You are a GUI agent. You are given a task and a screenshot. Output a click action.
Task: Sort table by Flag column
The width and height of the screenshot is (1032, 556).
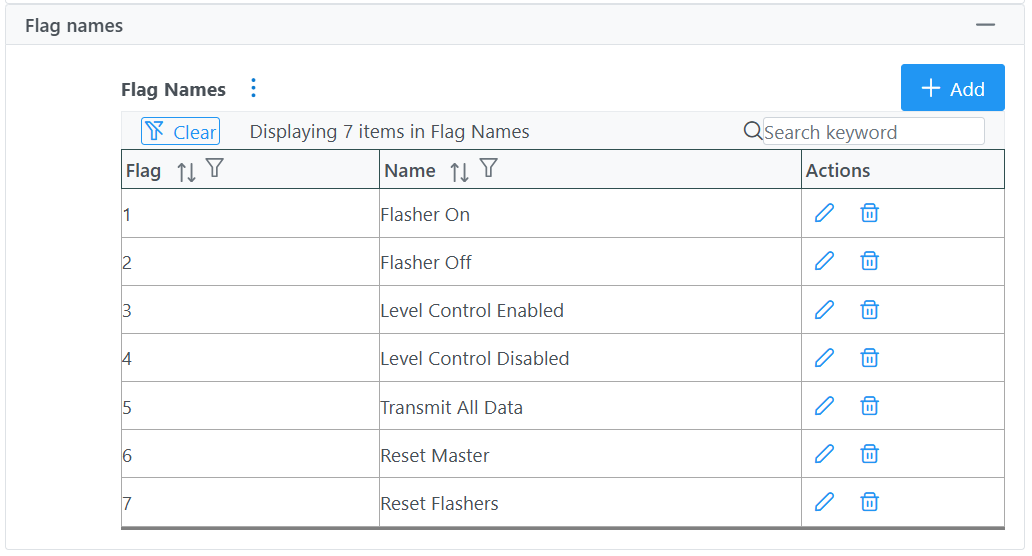click(x=186, y=172)
